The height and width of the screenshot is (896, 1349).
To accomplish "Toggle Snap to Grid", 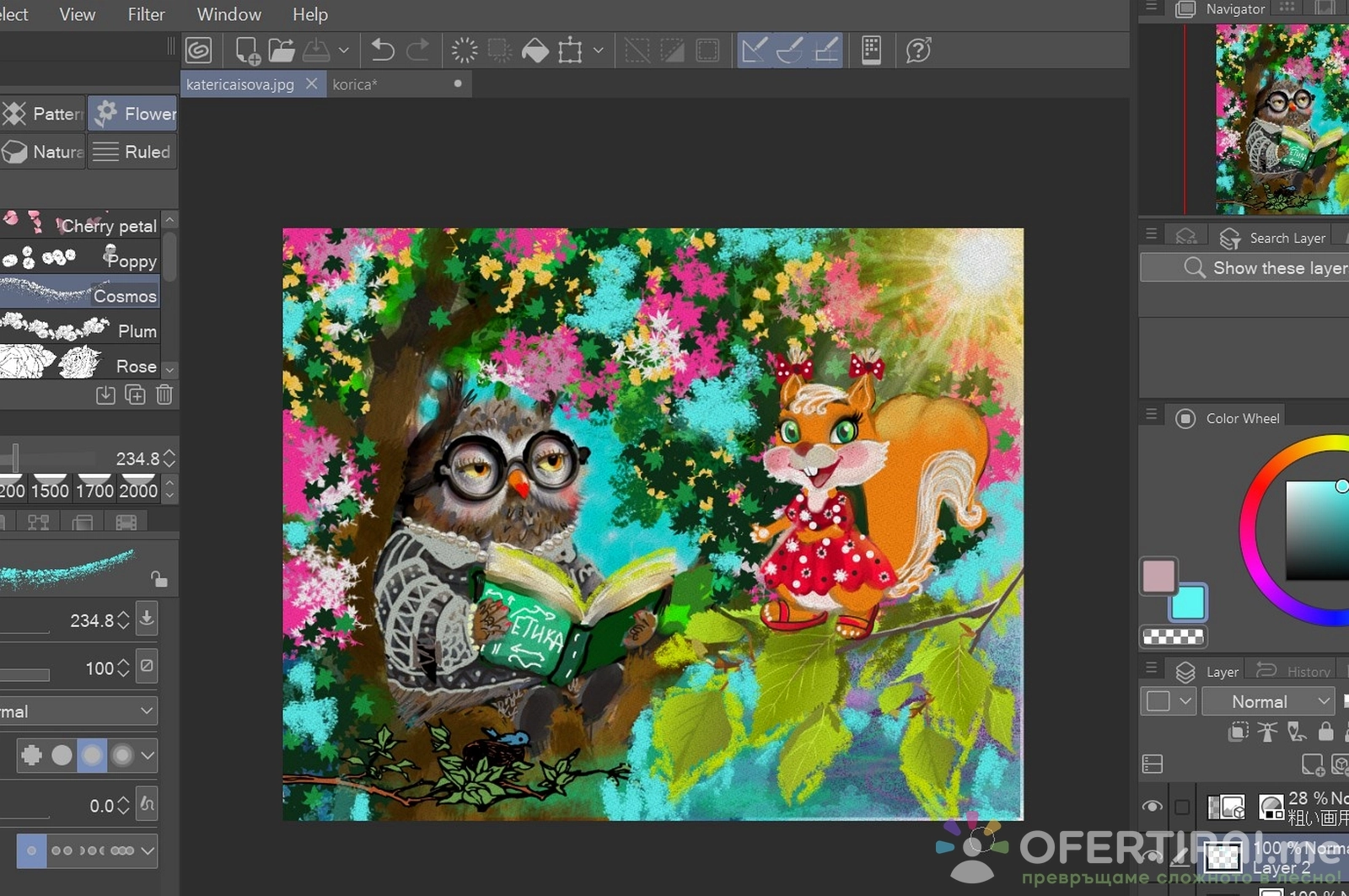I will pyautogui.click(x=826, y=51).
